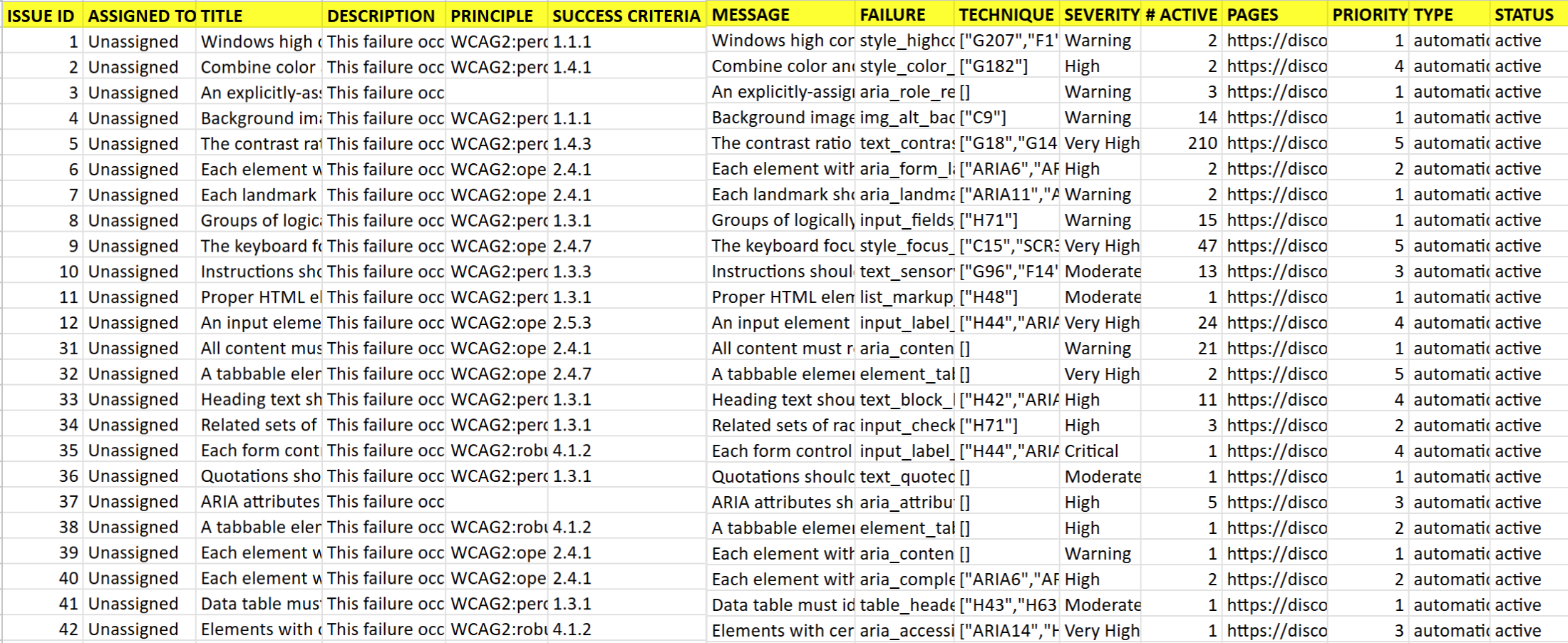Select failure cell 'text_sensor'
1568x643 pixels.
pos(904,272)
